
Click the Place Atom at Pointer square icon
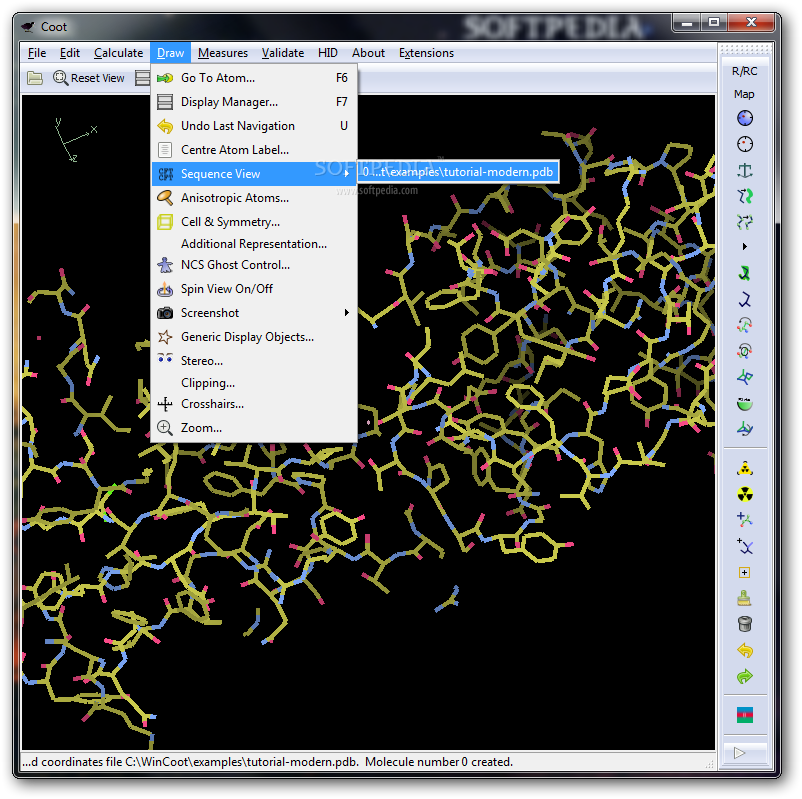[745, 572]
